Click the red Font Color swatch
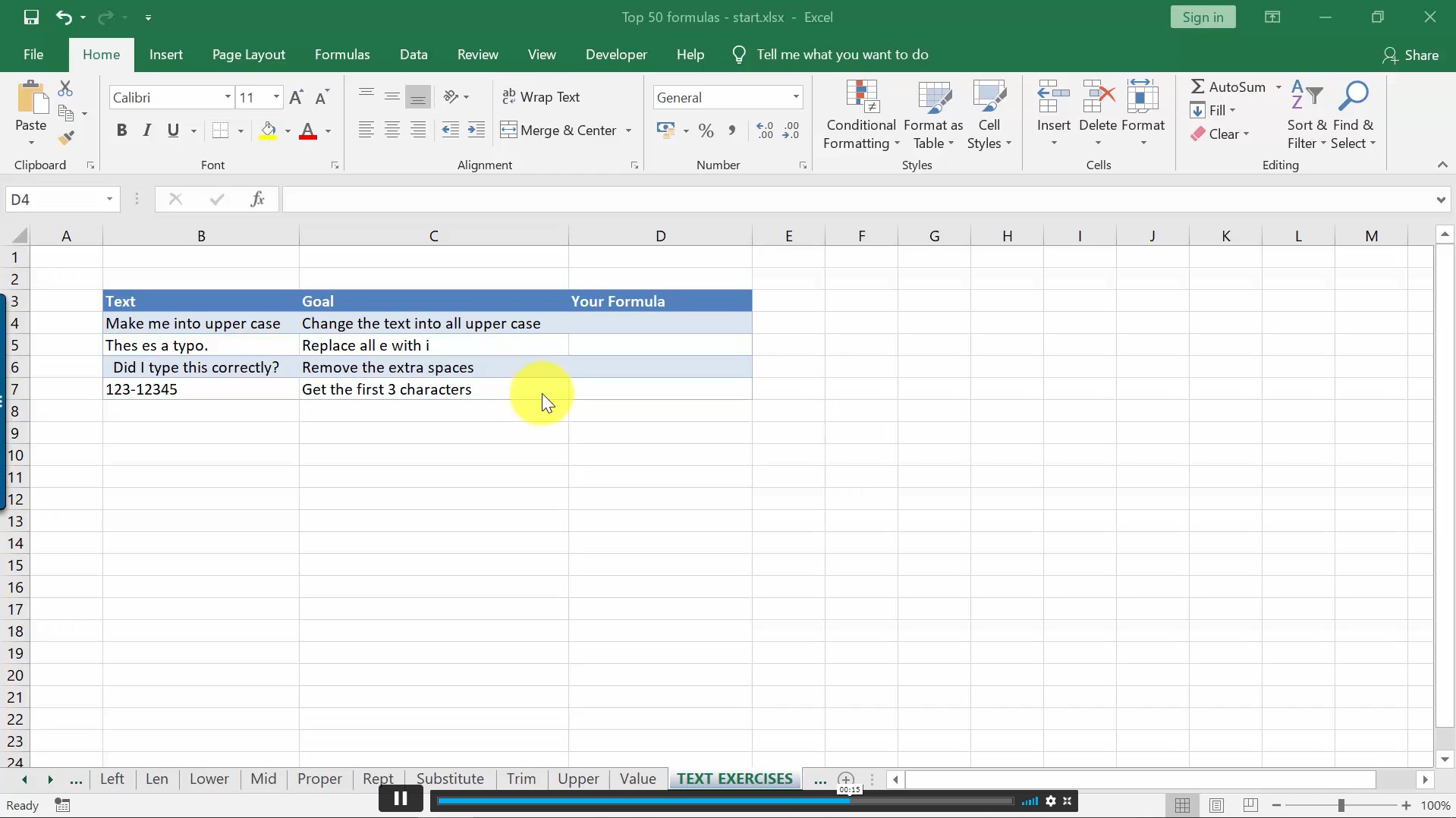Image resolution: width=1456 pixels, height=818 pixels. (308, 131)
